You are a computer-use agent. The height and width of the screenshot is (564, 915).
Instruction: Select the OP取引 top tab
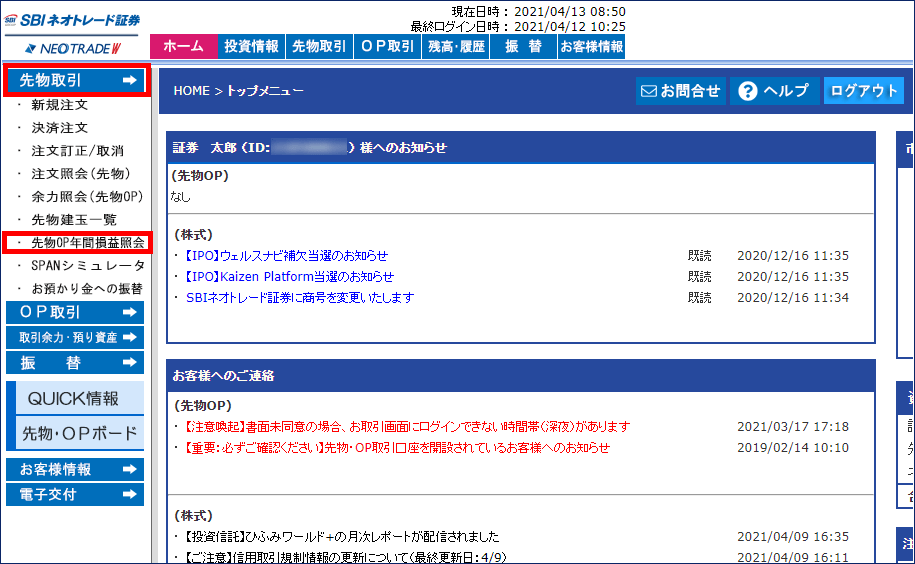click(387, 47)
